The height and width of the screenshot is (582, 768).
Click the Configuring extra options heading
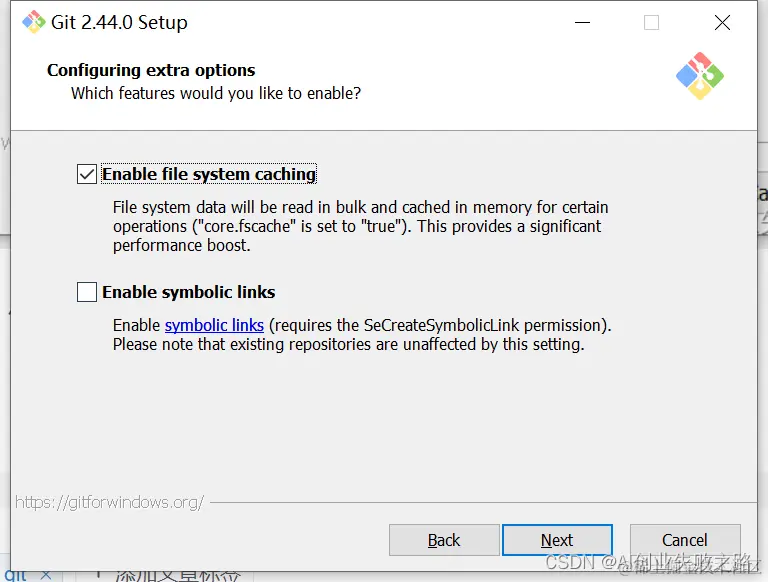[x=151, y=70]
